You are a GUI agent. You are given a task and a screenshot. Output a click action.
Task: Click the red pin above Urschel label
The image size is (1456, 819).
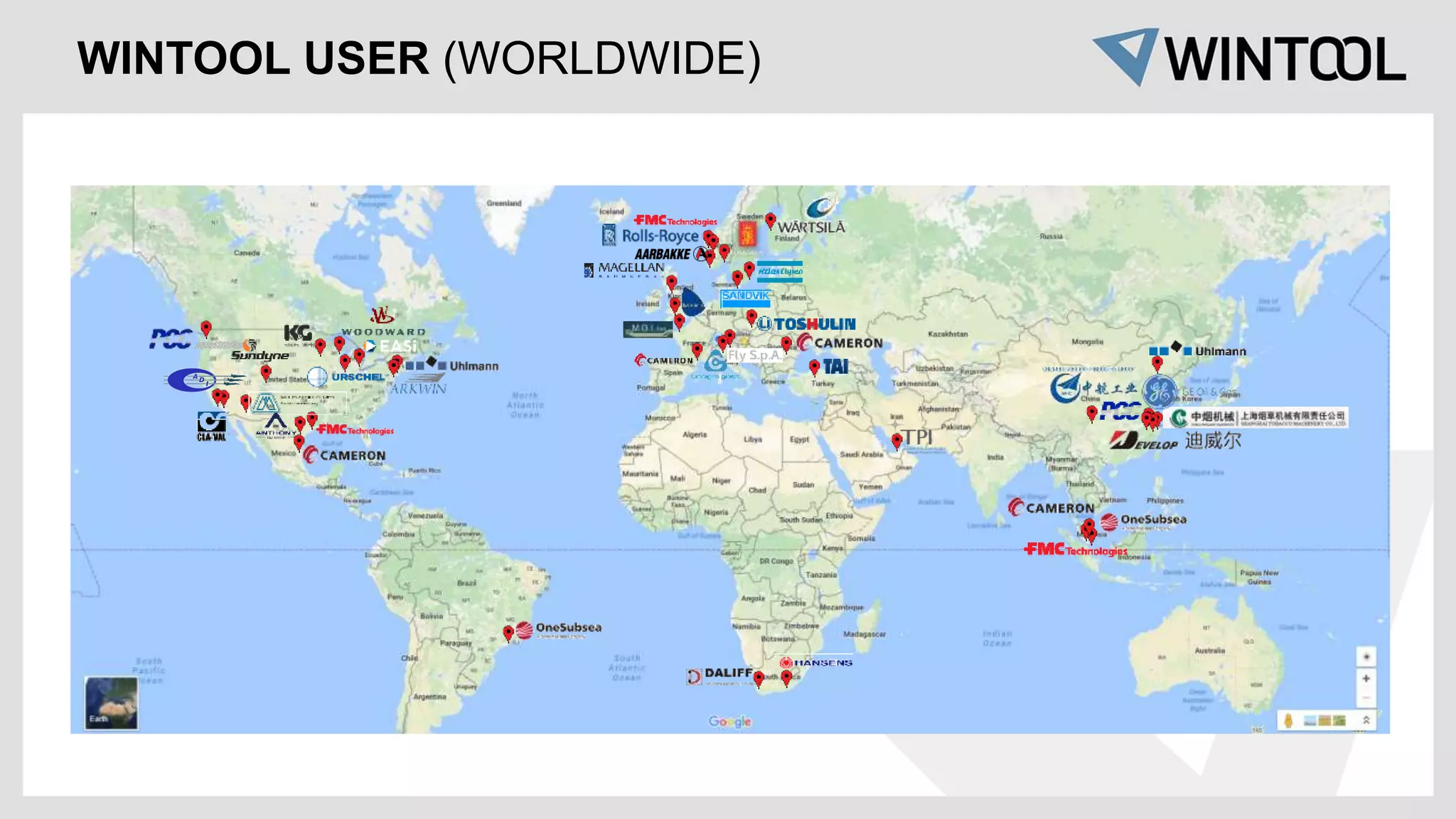click(345, 362)
